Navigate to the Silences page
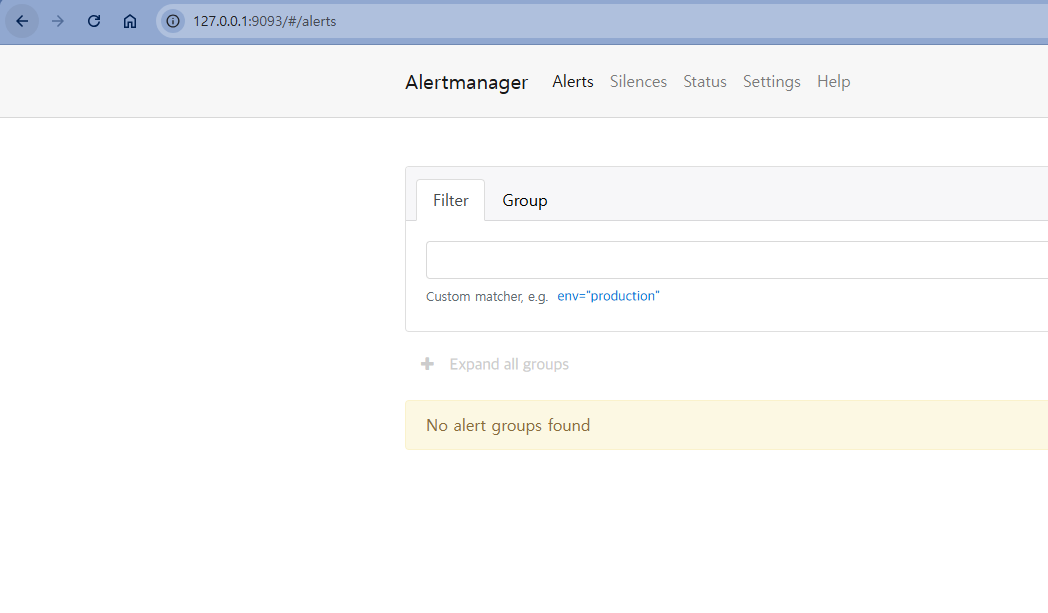 point(638,82)
